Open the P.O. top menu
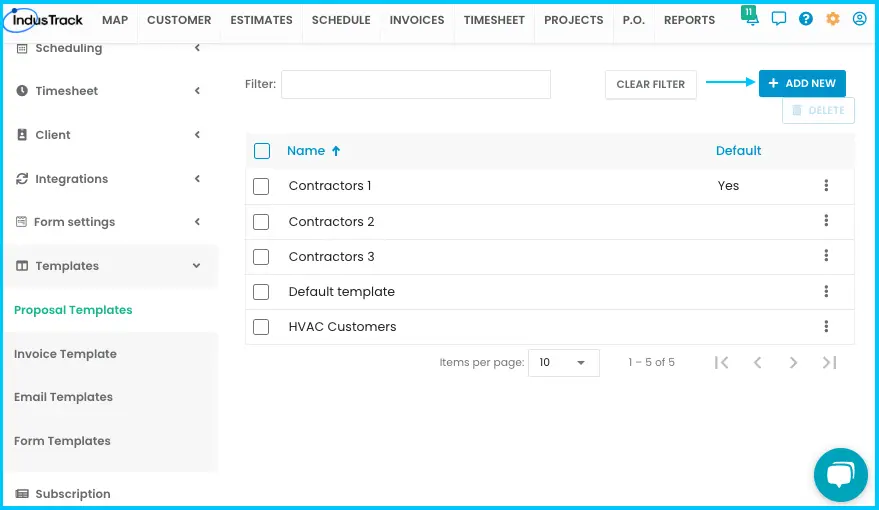The height and width of the screenshot is (510, 879). point(633,20)
